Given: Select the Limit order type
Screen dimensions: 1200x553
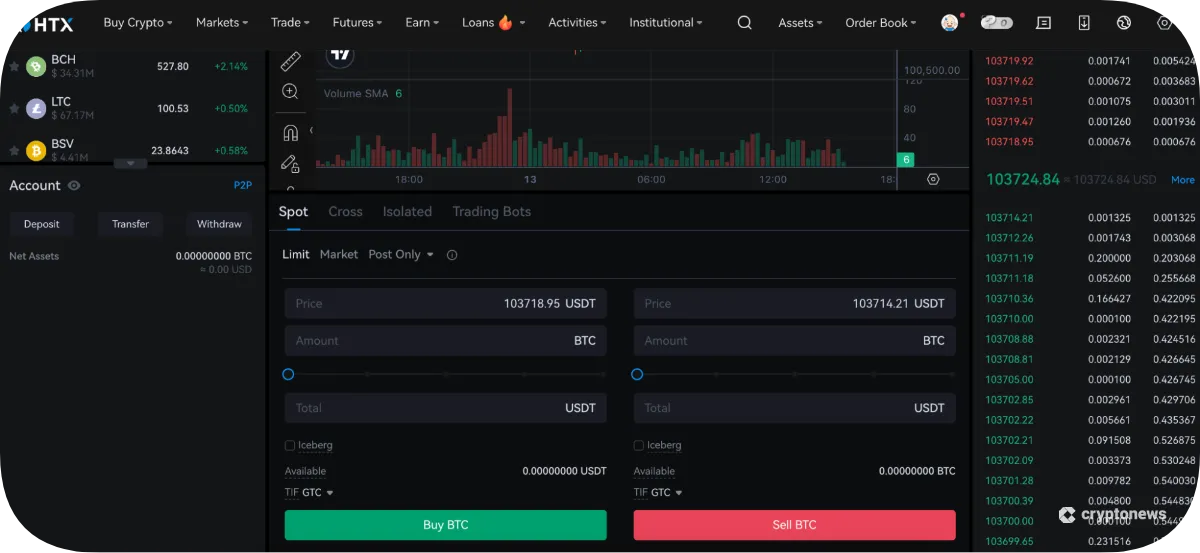Looking at the screenshot, I should 296,255.
